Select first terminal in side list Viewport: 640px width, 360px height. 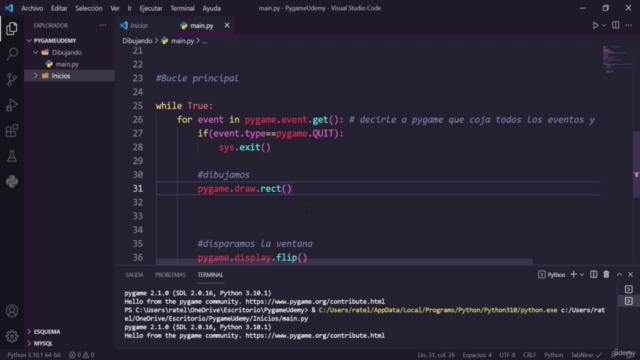[629, 289]
